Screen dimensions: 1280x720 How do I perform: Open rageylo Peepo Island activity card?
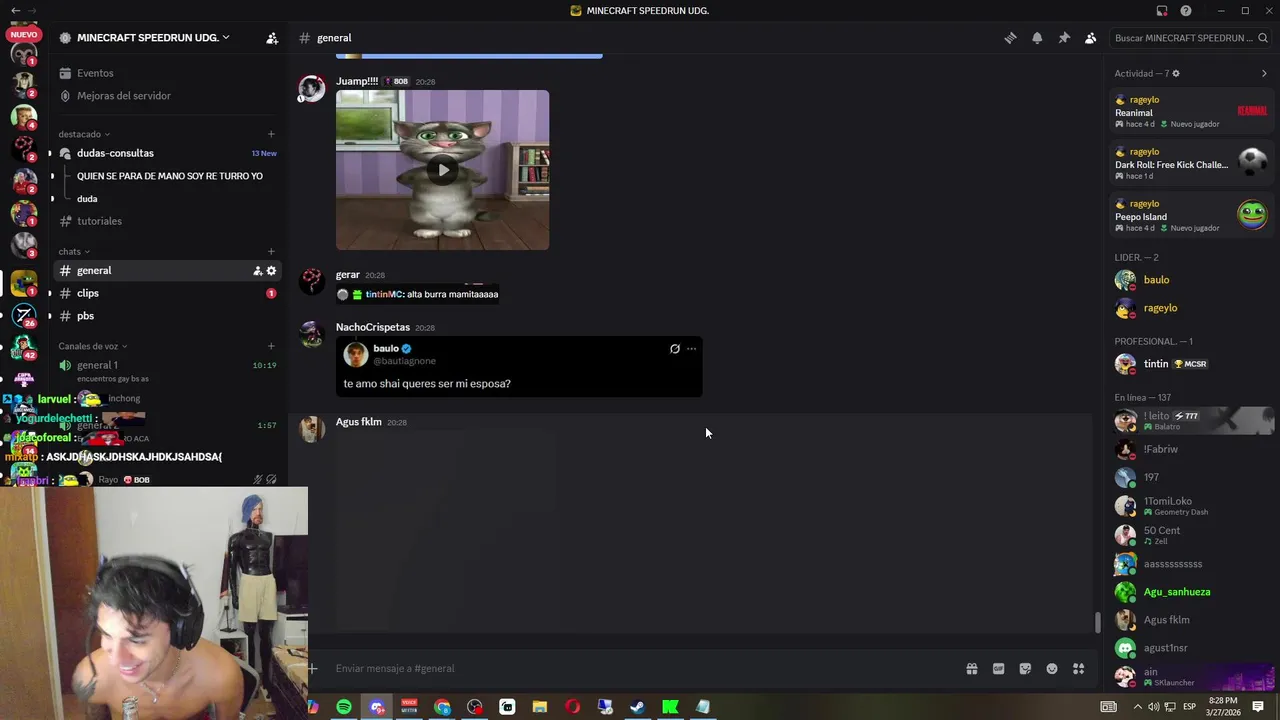pos(1191,216)
